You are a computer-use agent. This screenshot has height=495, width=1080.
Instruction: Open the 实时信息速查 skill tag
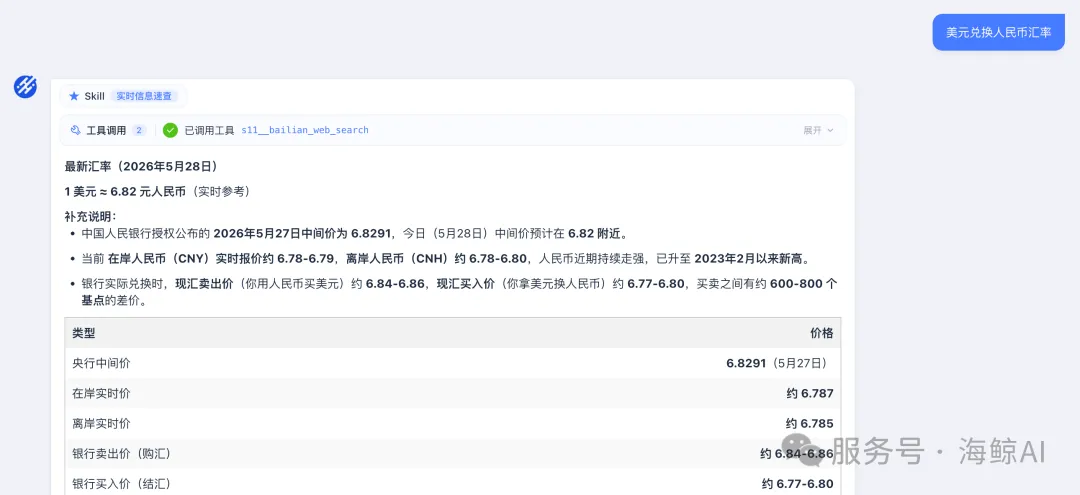point(144,96)
